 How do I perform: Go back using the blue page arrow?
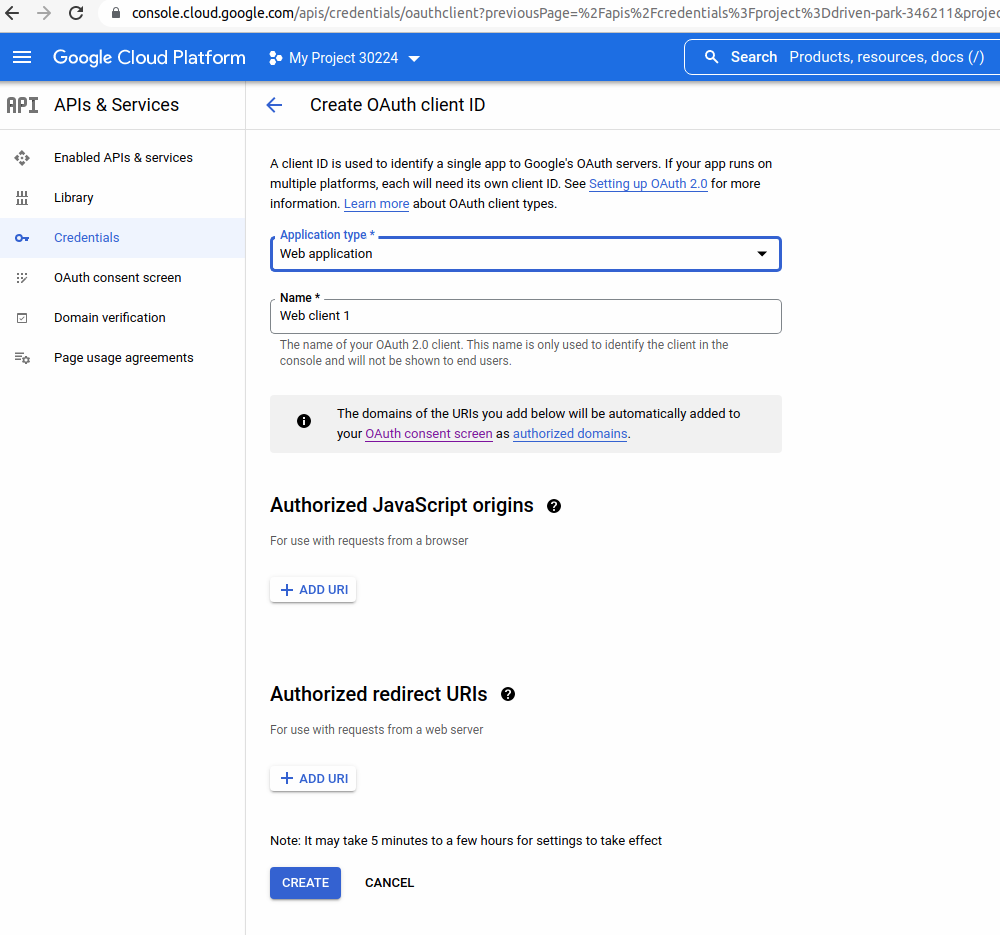click(x=274, y=105)
